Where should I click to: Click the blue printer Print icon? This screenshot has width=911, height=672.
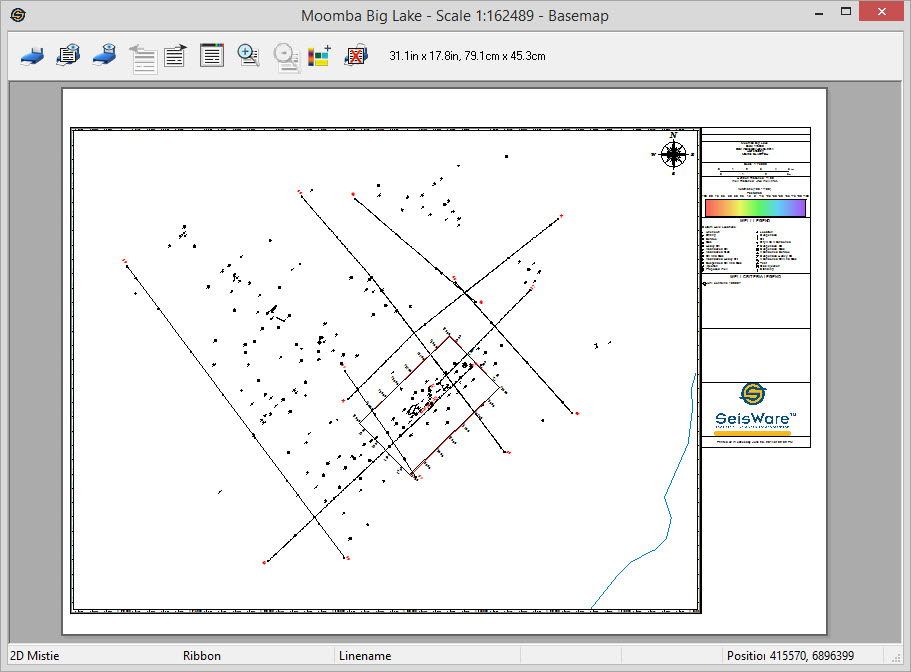click(32, 56)
